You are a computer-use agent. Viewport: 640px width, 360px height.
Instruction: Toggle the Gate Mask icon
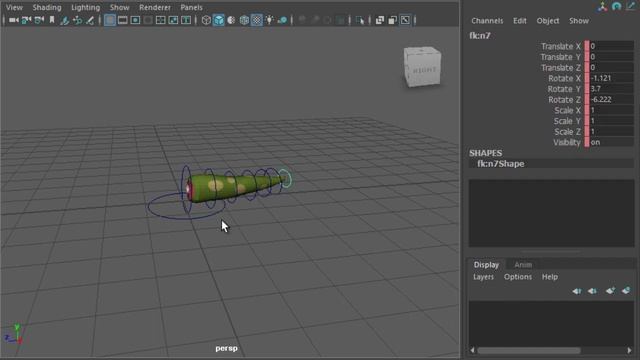pos(148,20)
